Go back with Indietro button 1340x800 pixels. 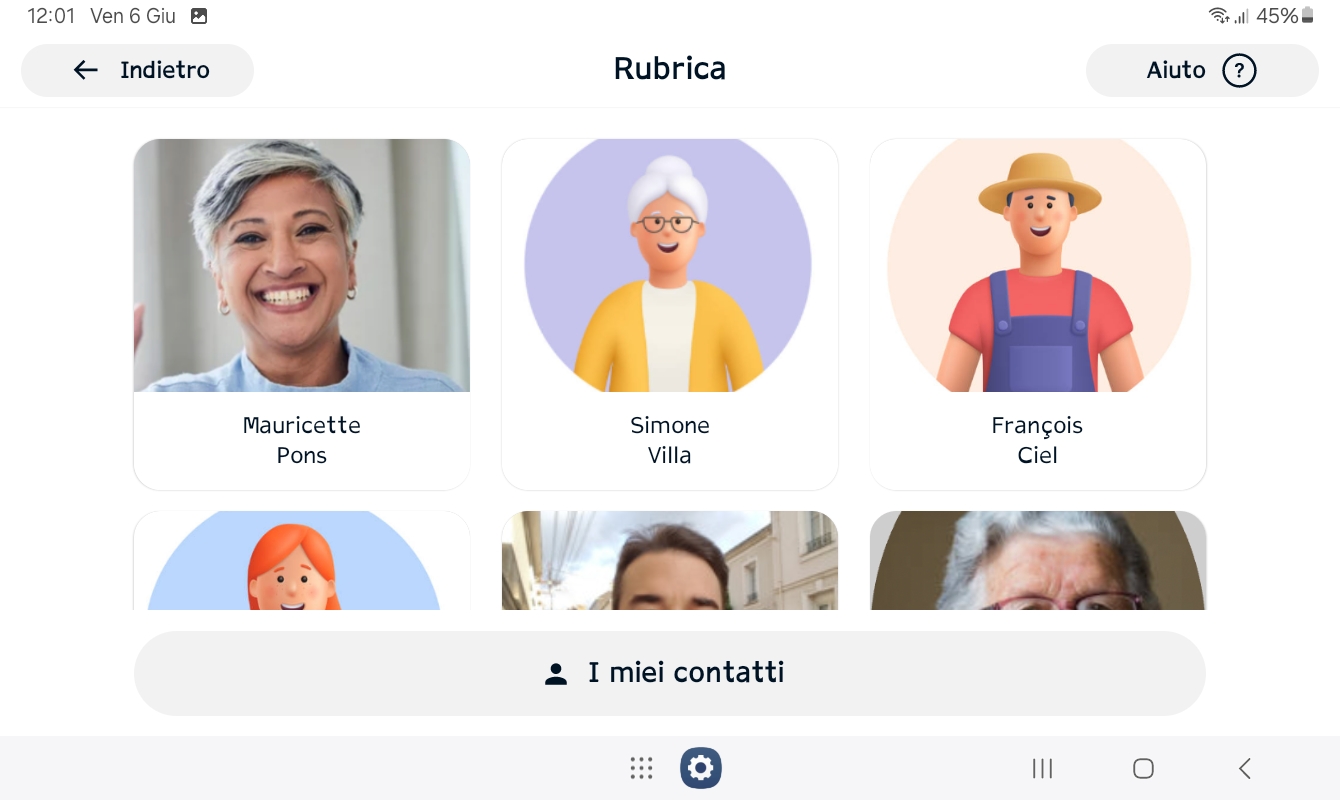(137, 70)
